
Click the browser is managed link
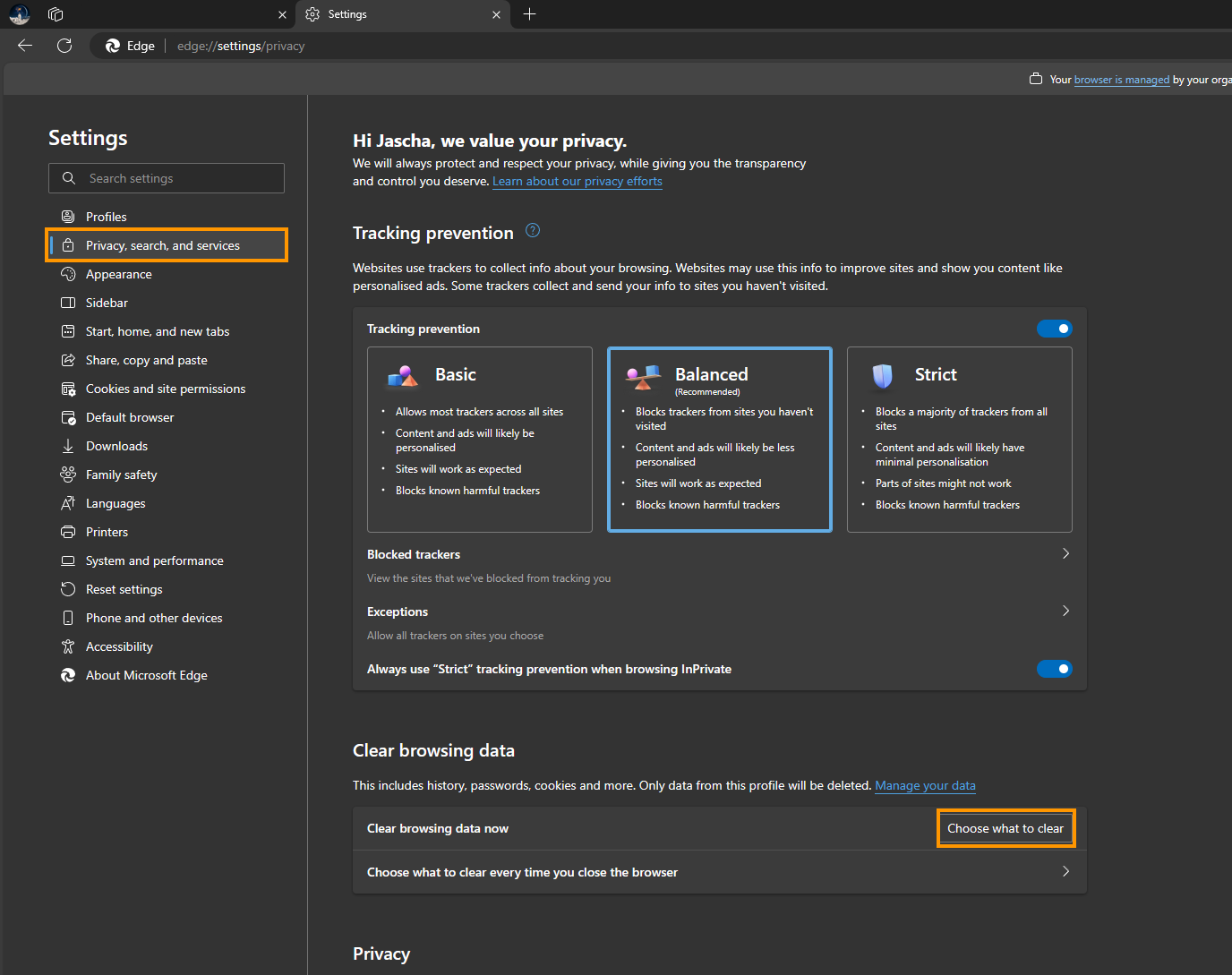coord(1122,80)
